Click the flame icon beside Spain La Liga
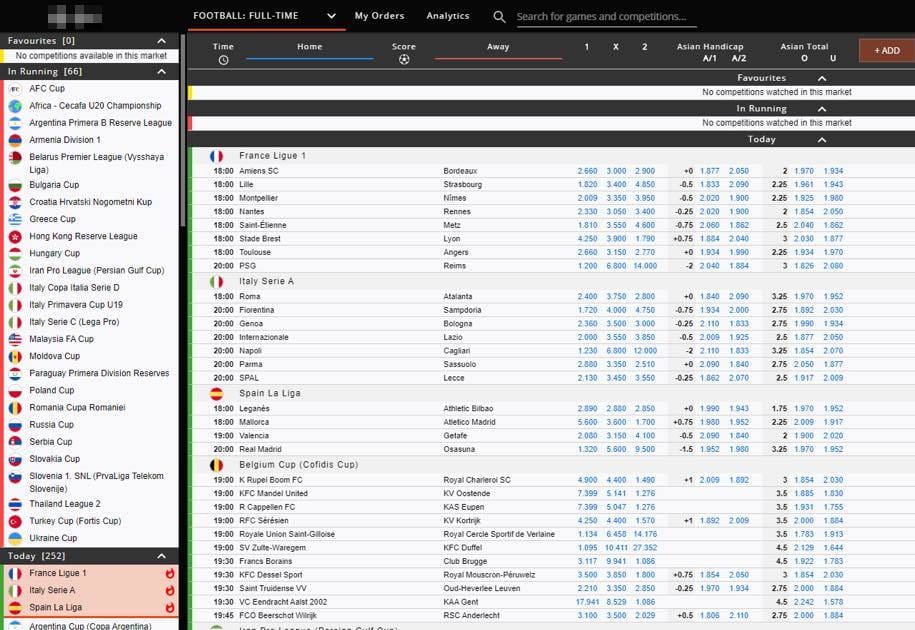Viewport: 915px width, 630px height. coord(169,607)
